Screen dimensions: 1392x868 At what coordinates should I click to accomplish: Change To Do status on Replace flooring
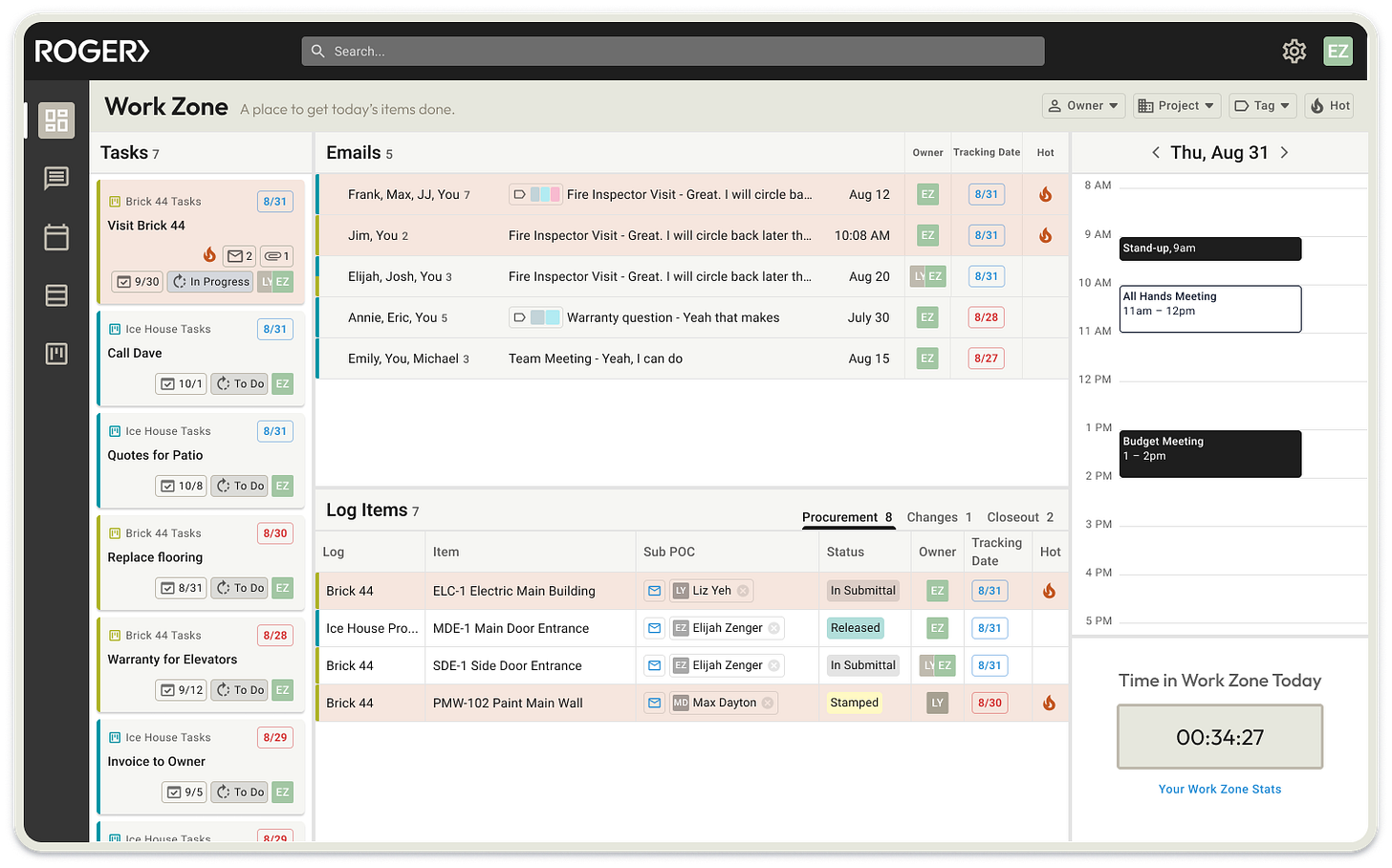[239, 589]
